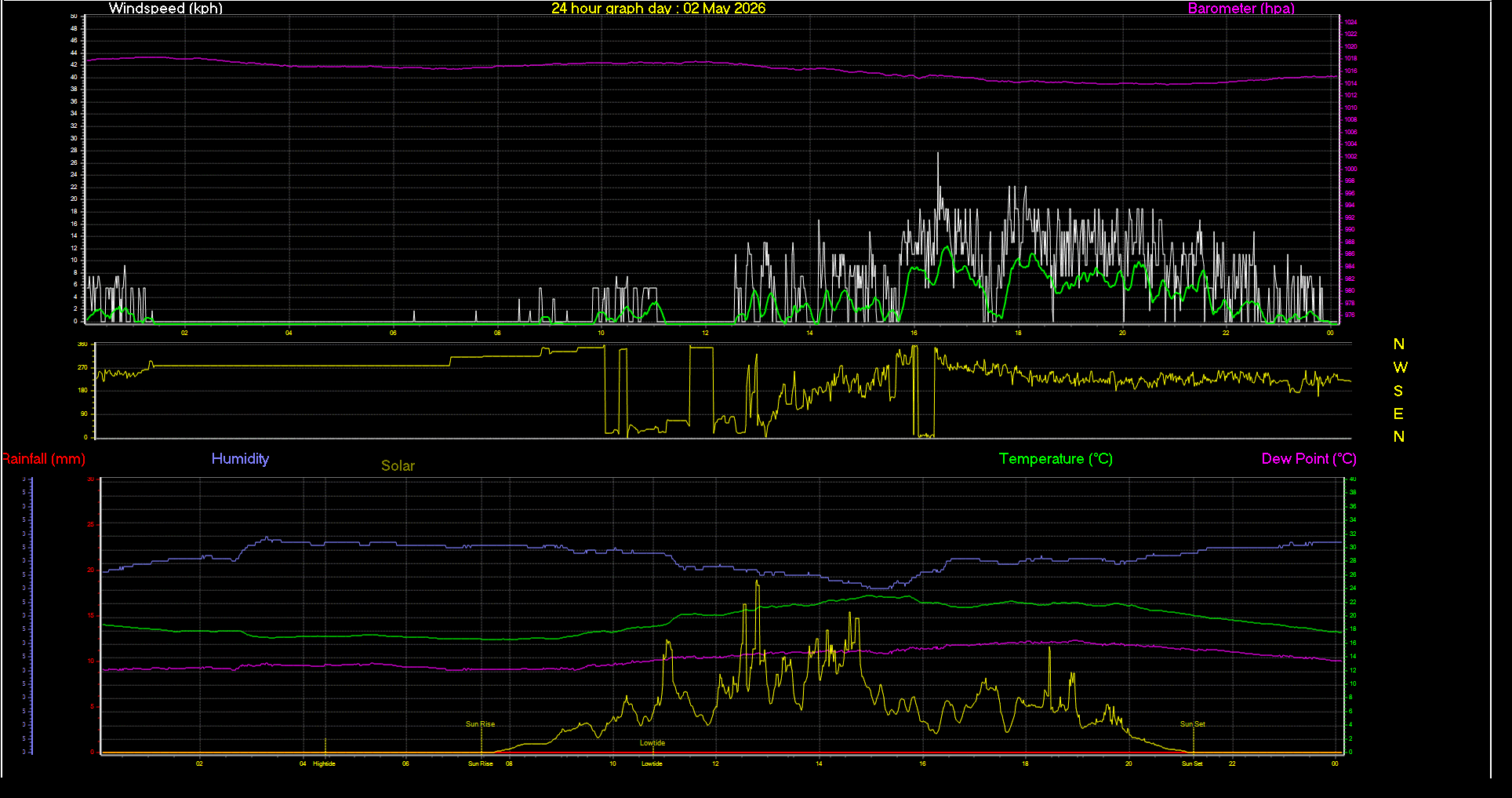1512x798 pixels.
Task: Click the '24 hour graph day : 02 May 2026' title
Action: click(658, 9)
